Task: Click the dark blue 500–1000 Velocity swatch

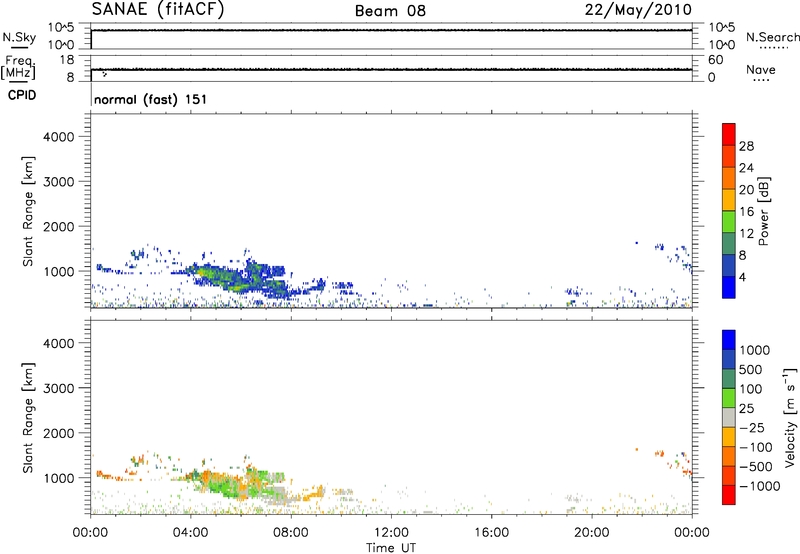Action: (x=729, y=359)
